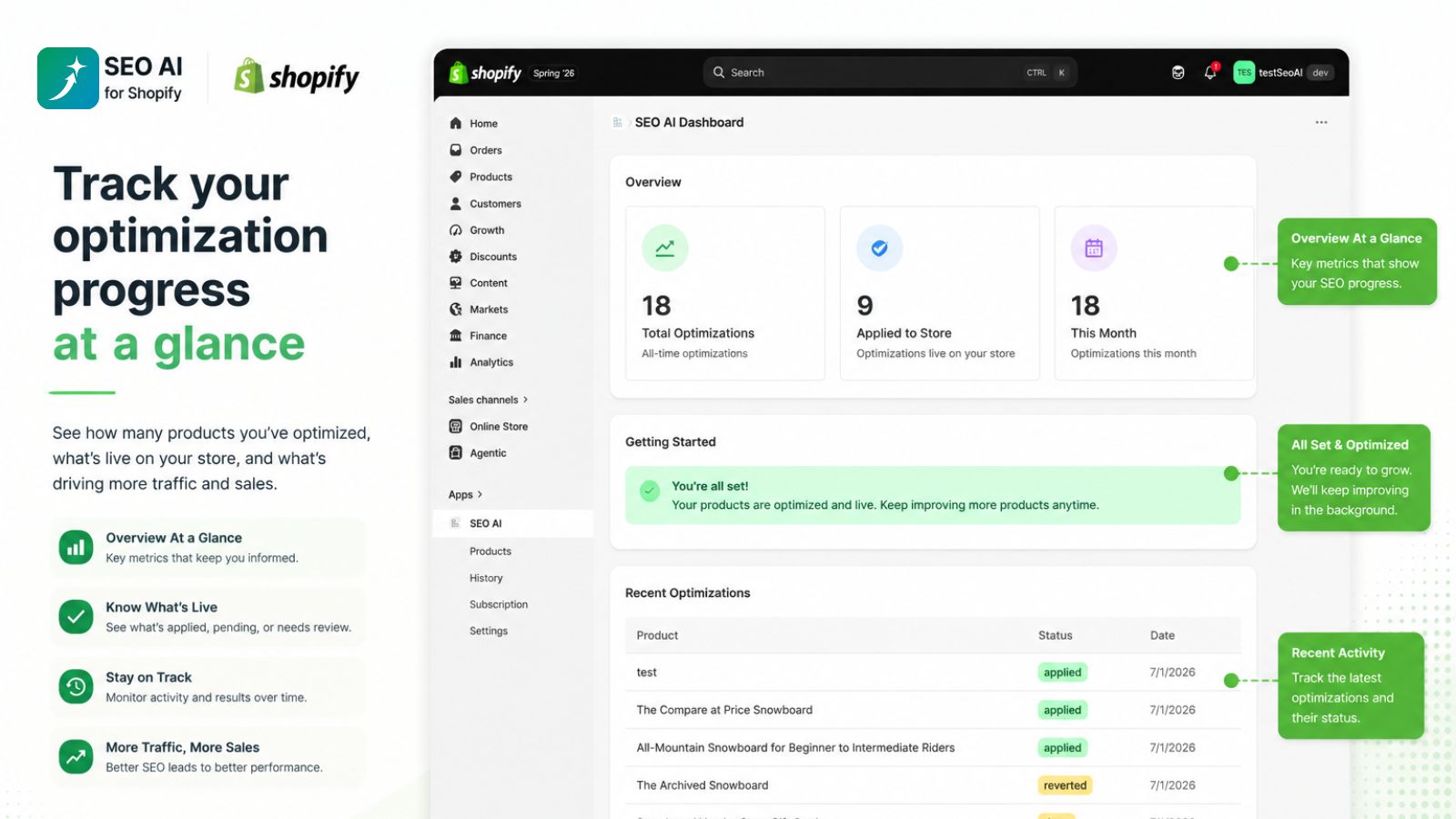The image size is (1456, 819).
Task: Click the Online Store link
Action: coord(499,426)
